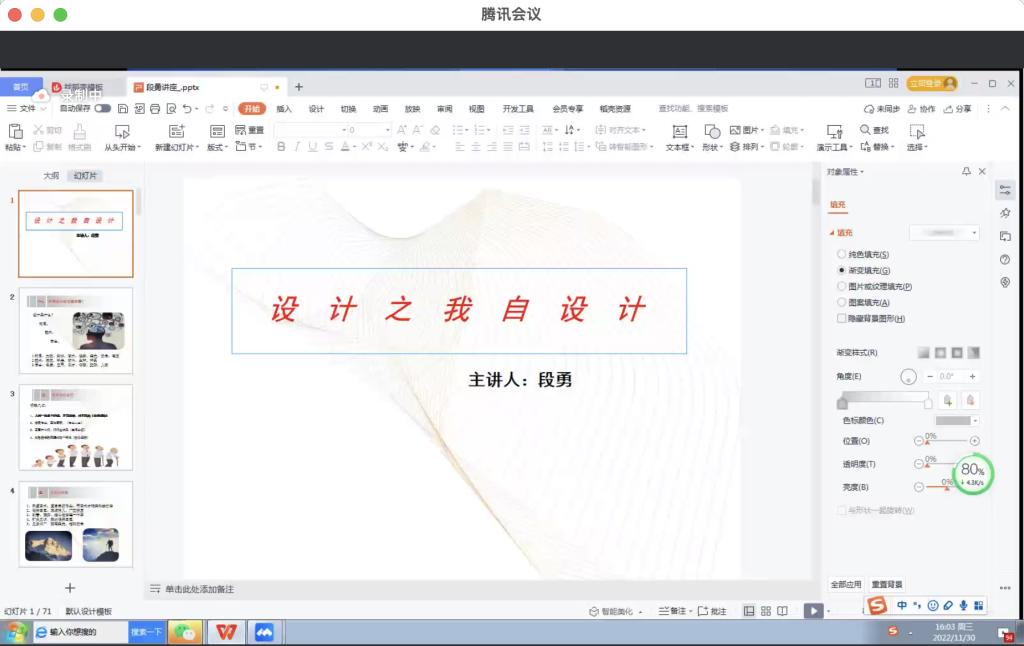The width and height of the screenshot is (1024, 646).
Task: Select slide 3 thumbnail in slide panel
Action: click(75, 427)
